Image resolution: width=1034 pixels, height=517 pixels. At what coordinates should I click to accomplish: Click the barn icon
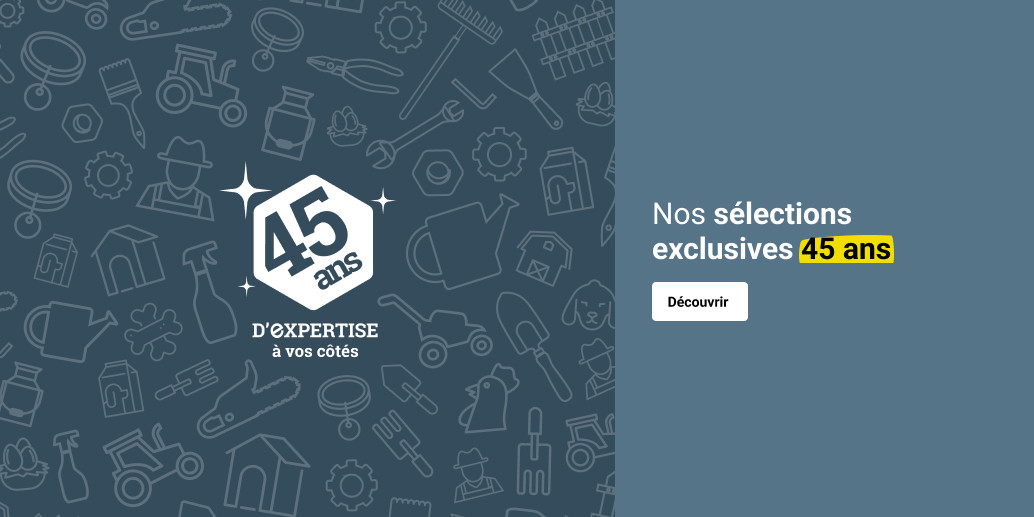click(544, 258)
